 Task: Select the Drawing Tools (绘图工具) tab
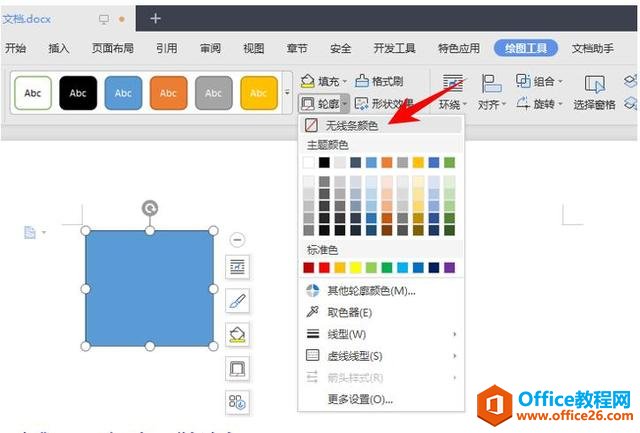point(526,48)
